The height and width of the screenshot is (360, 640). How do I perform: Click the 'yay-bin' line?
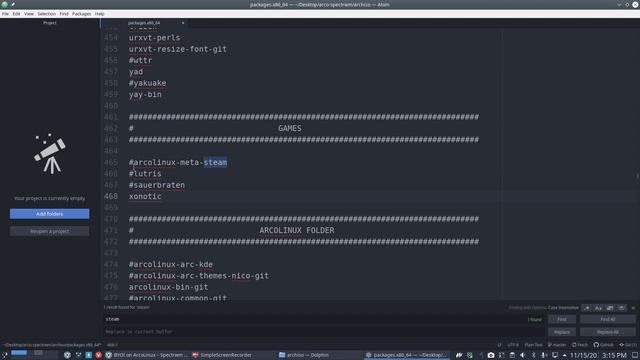145,94
